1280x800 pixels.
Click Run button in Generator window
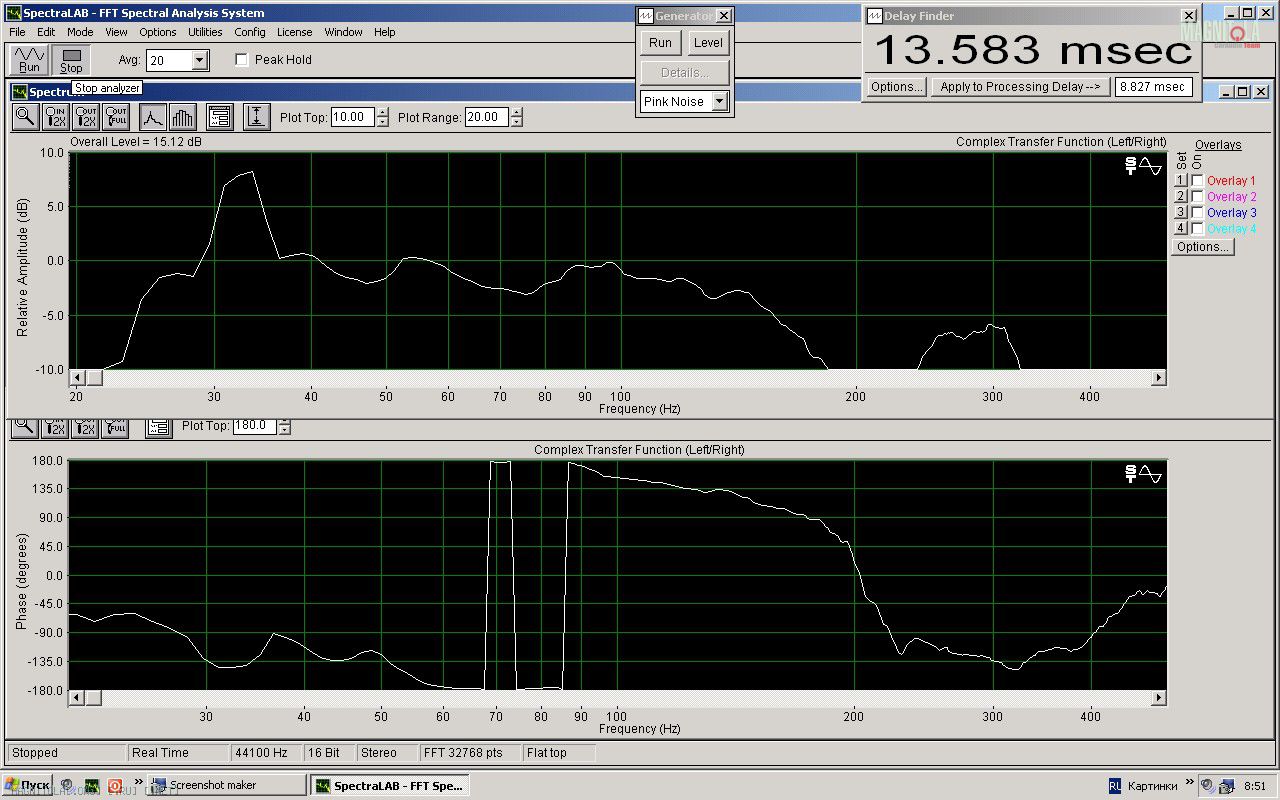pos(660,43)
